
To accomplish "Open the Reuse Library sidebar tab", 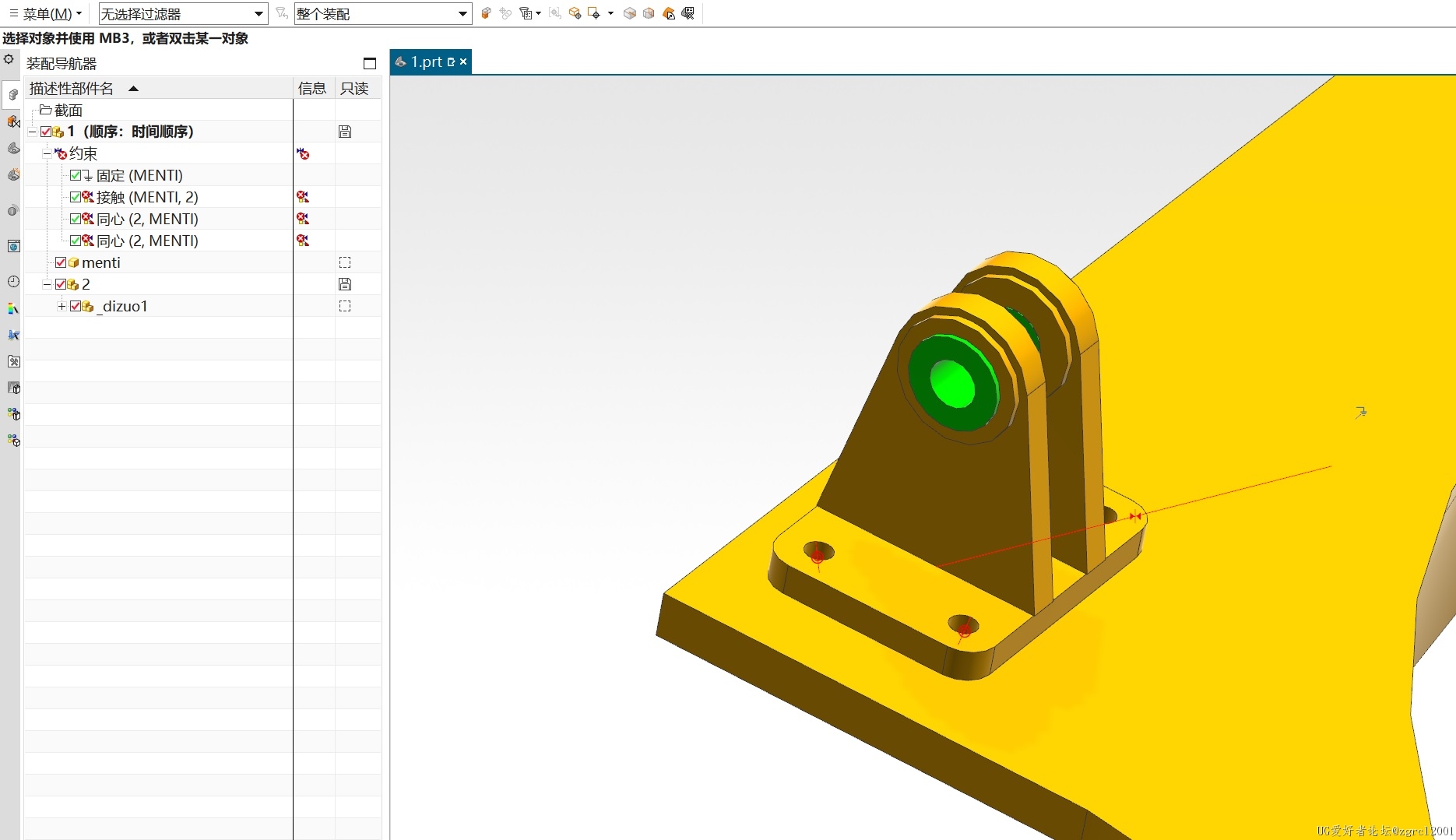I will tap(12, 174).
